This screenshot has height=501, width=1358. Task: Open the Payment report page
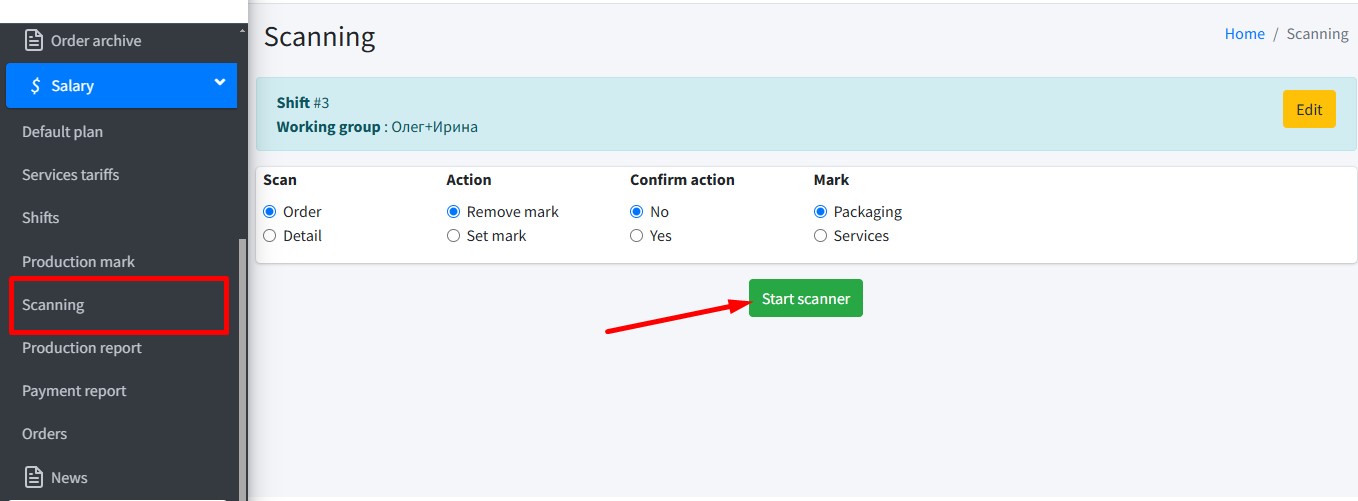(74, 391)
